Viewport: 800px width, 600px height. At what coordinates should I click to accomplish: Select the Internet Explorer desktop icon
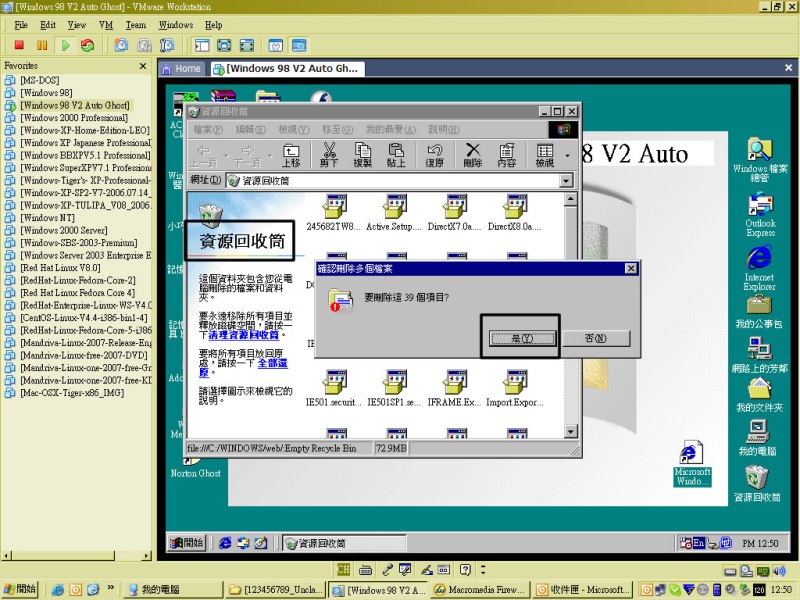pyautogui.click(x=759, y=268)
